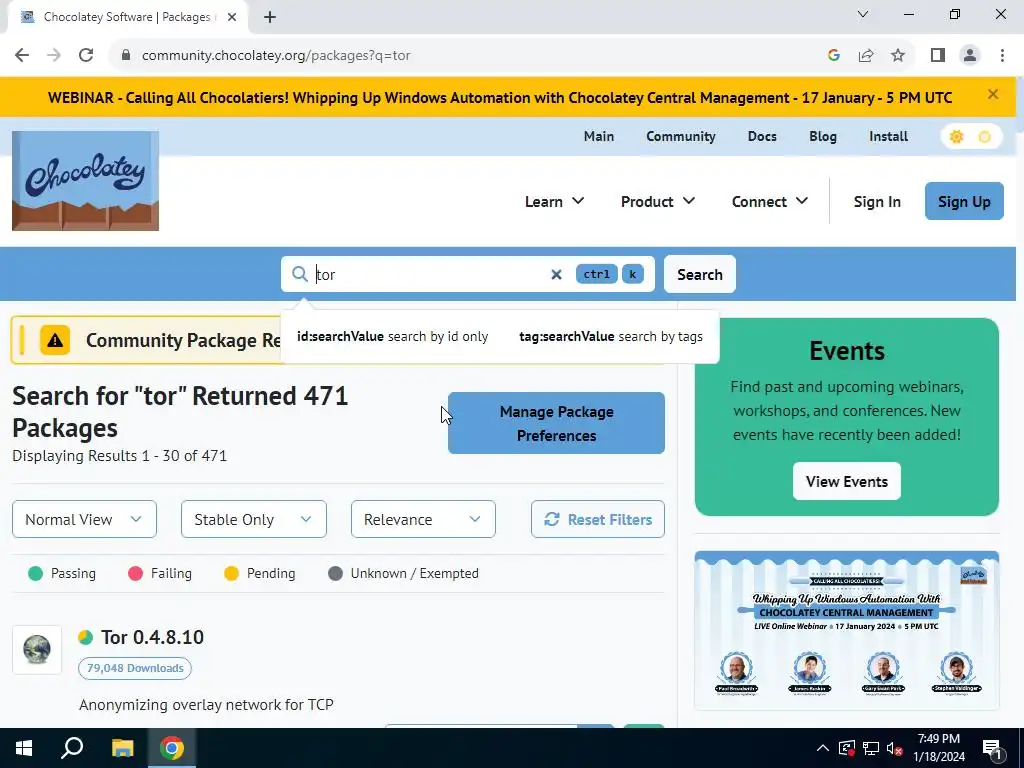The height and width of the screenshot is (768, 1024).
Task: Expand the Connect menu
Action: point(769,202)
